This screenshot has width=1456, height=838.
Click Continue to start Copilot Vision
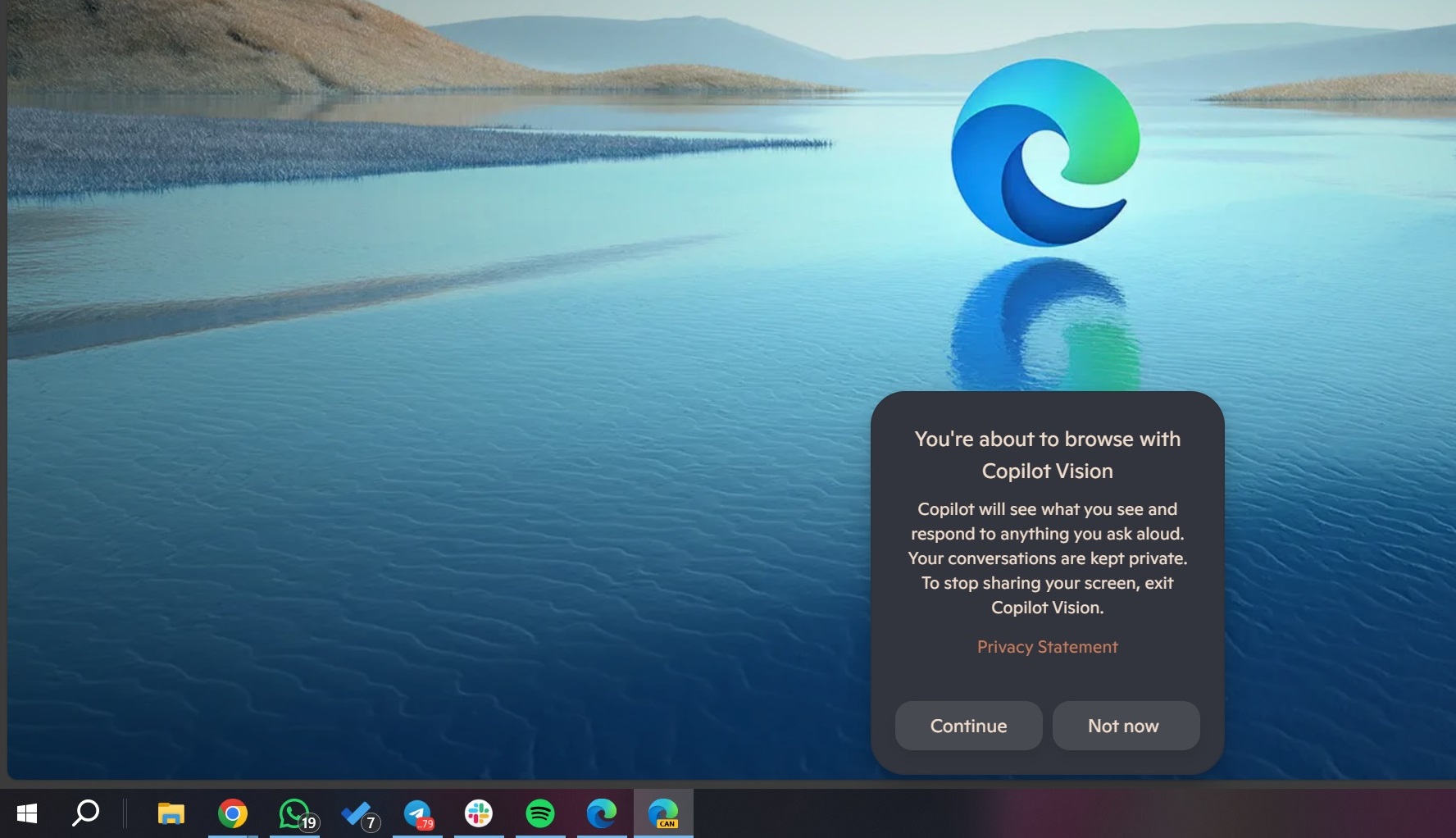[x=968, y=726]
